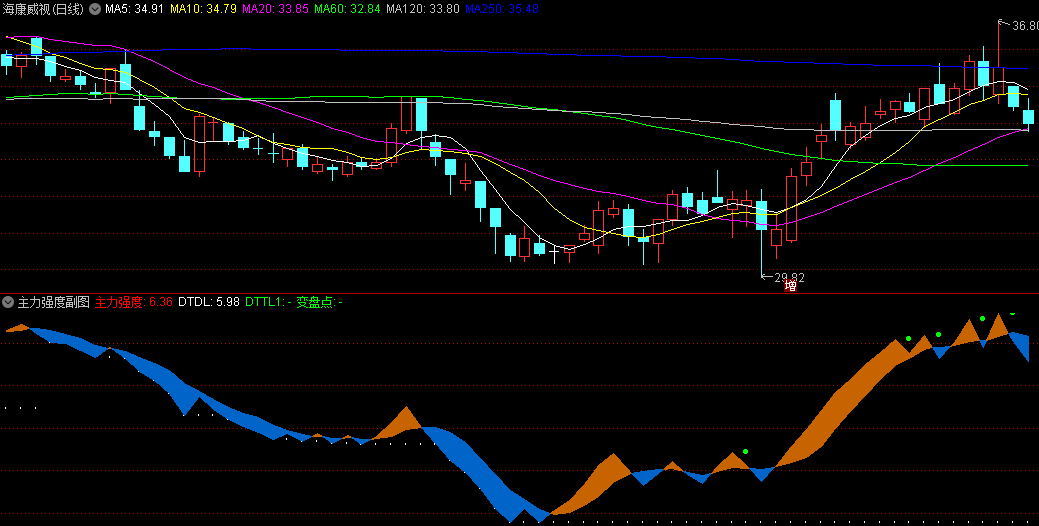
Task: Select the yellow MA10: 34.79 label
Action: pyautogui.click(x=203, y=9)
